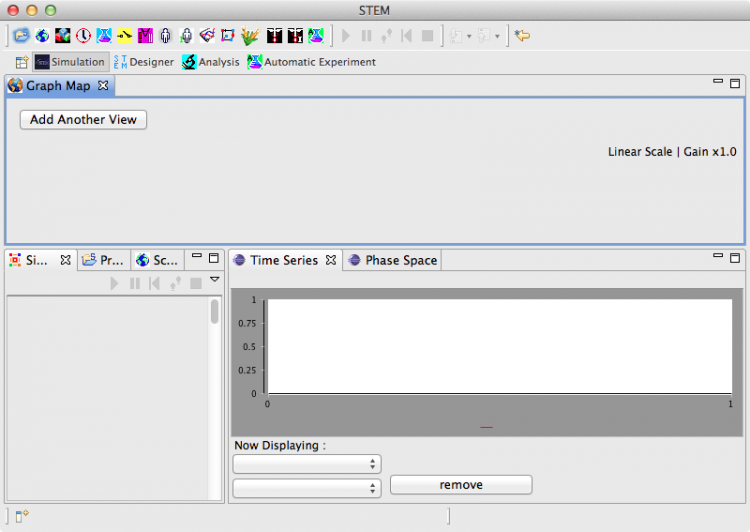This screenshot has height=532, width=750.
Task: Open the second dropdown beside the remove button
Action: (306, 488)
